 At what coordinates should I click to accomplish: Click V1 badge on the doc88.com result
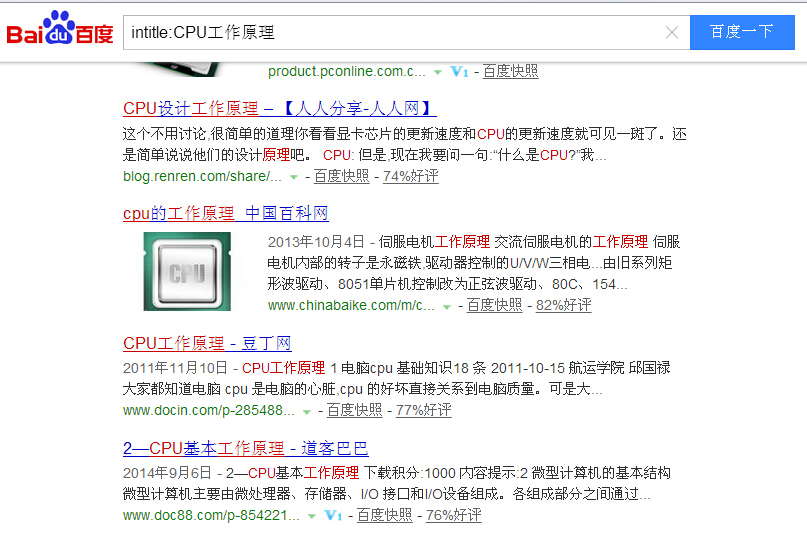click(333, 516)
